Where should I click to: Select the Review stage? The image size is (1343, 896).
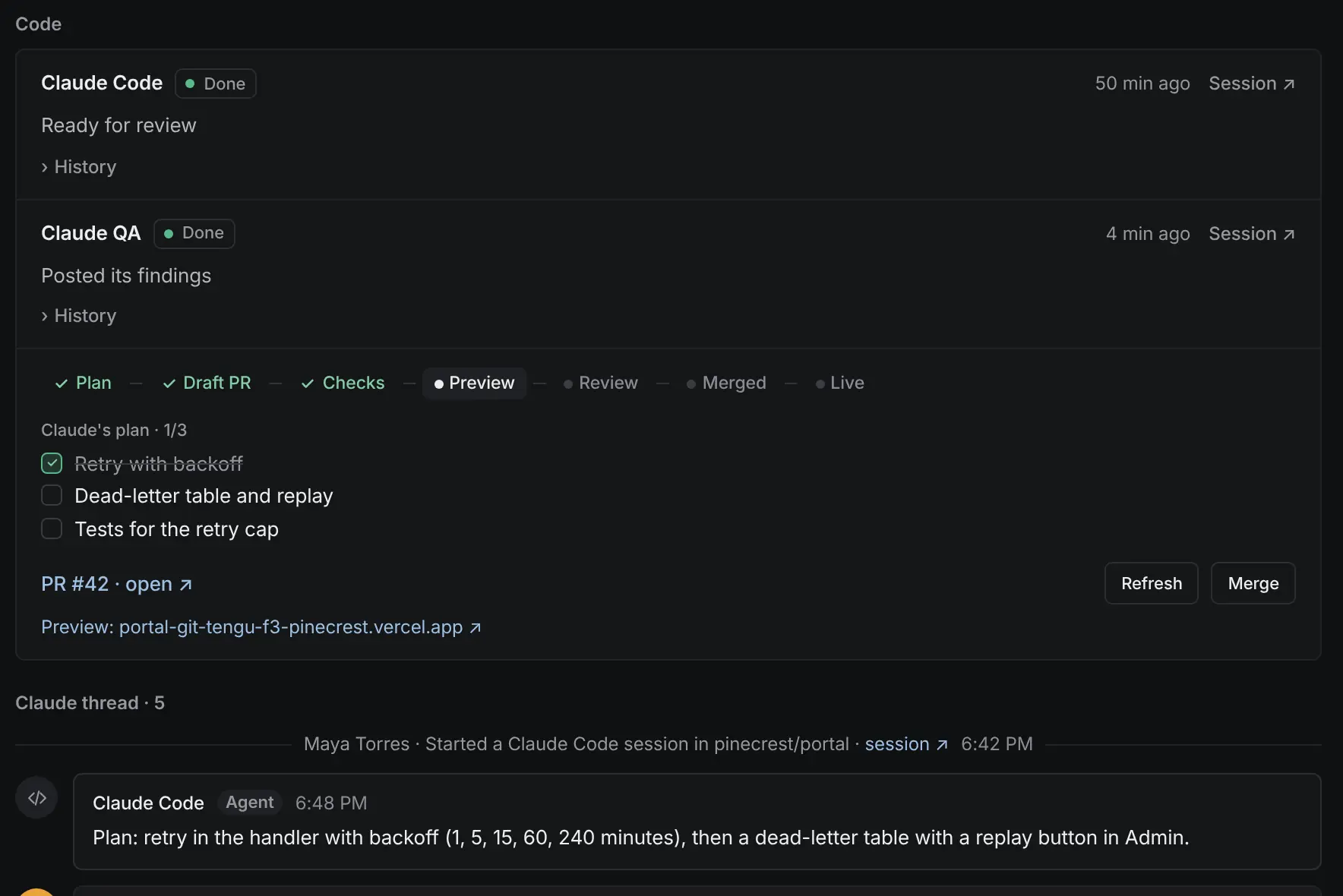point(601,383)
